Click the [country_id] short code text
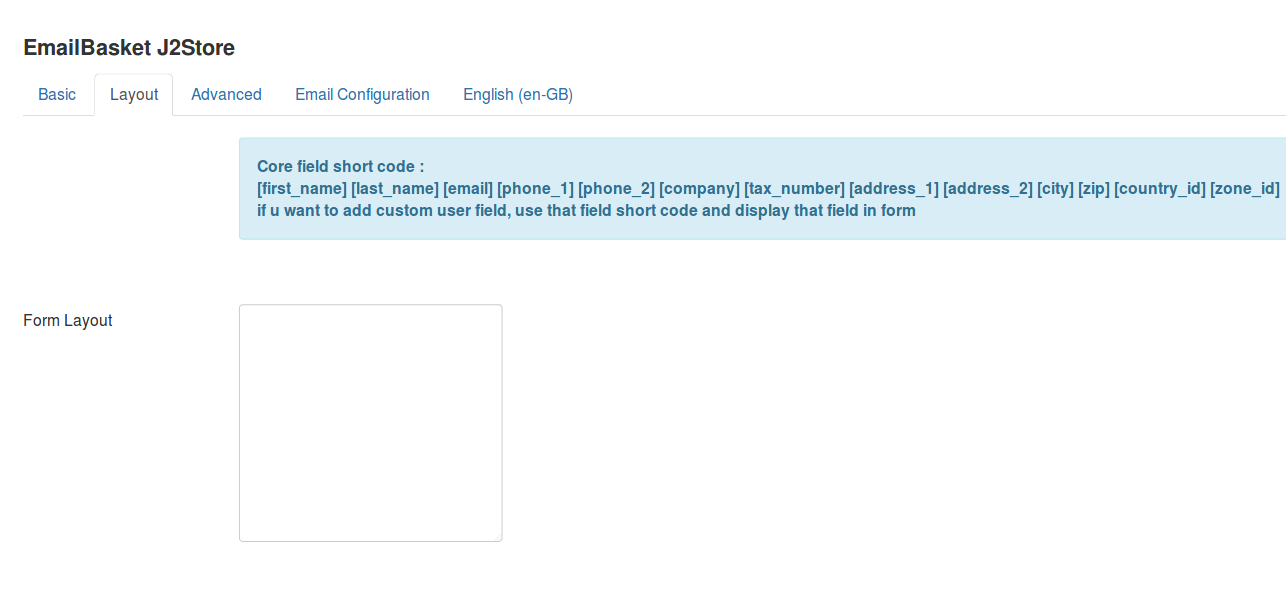 (1160, 189)
